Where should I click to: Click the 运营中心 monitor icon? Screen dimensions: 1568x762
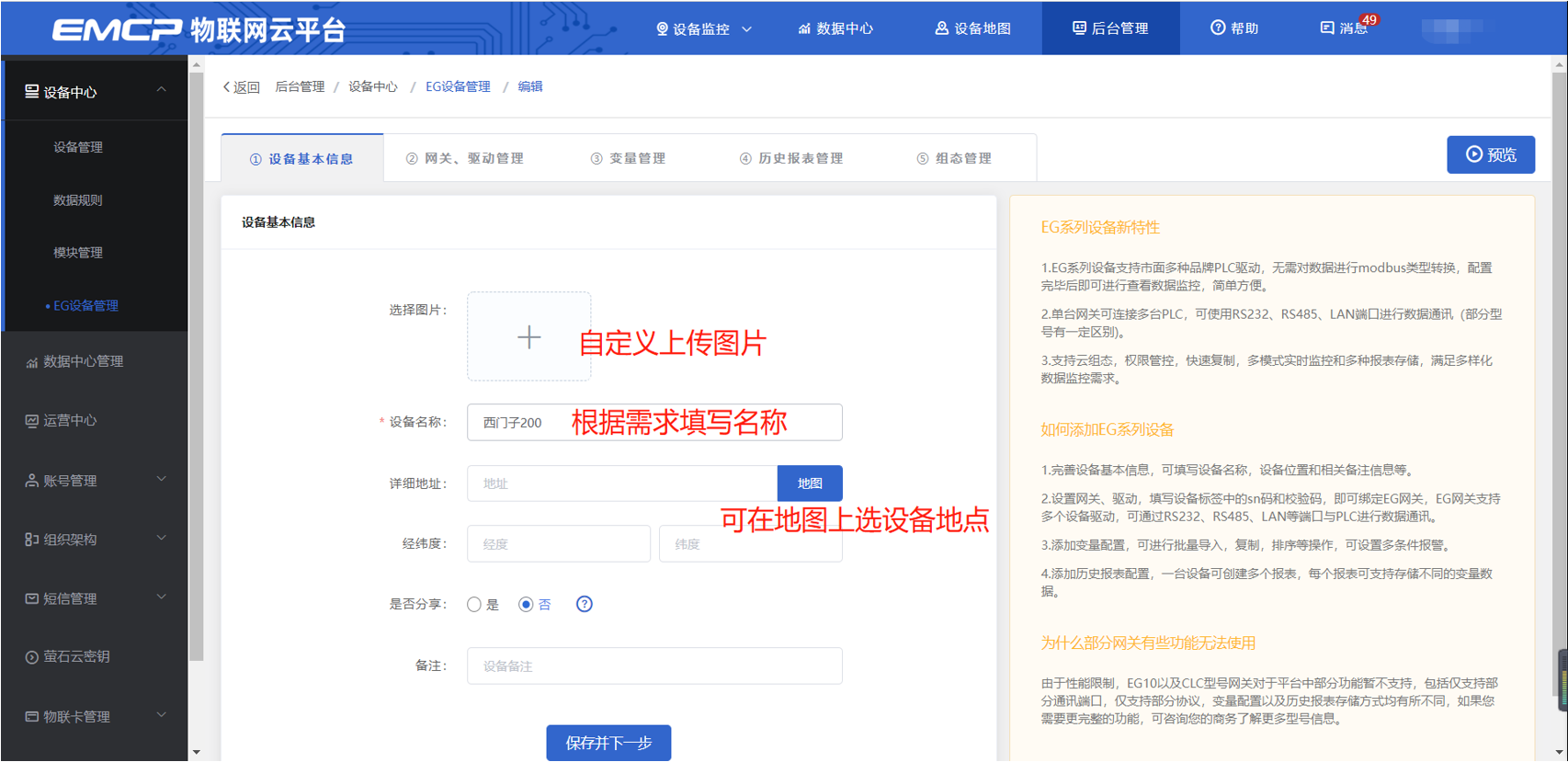[31, 421]
